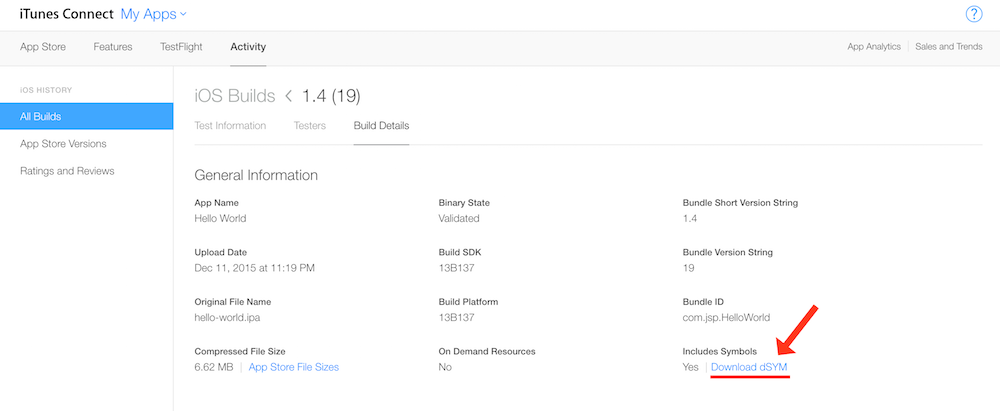Switch to Test Information tab
Viewport: 1000px width, 411px height.
[x=230, y=126]
